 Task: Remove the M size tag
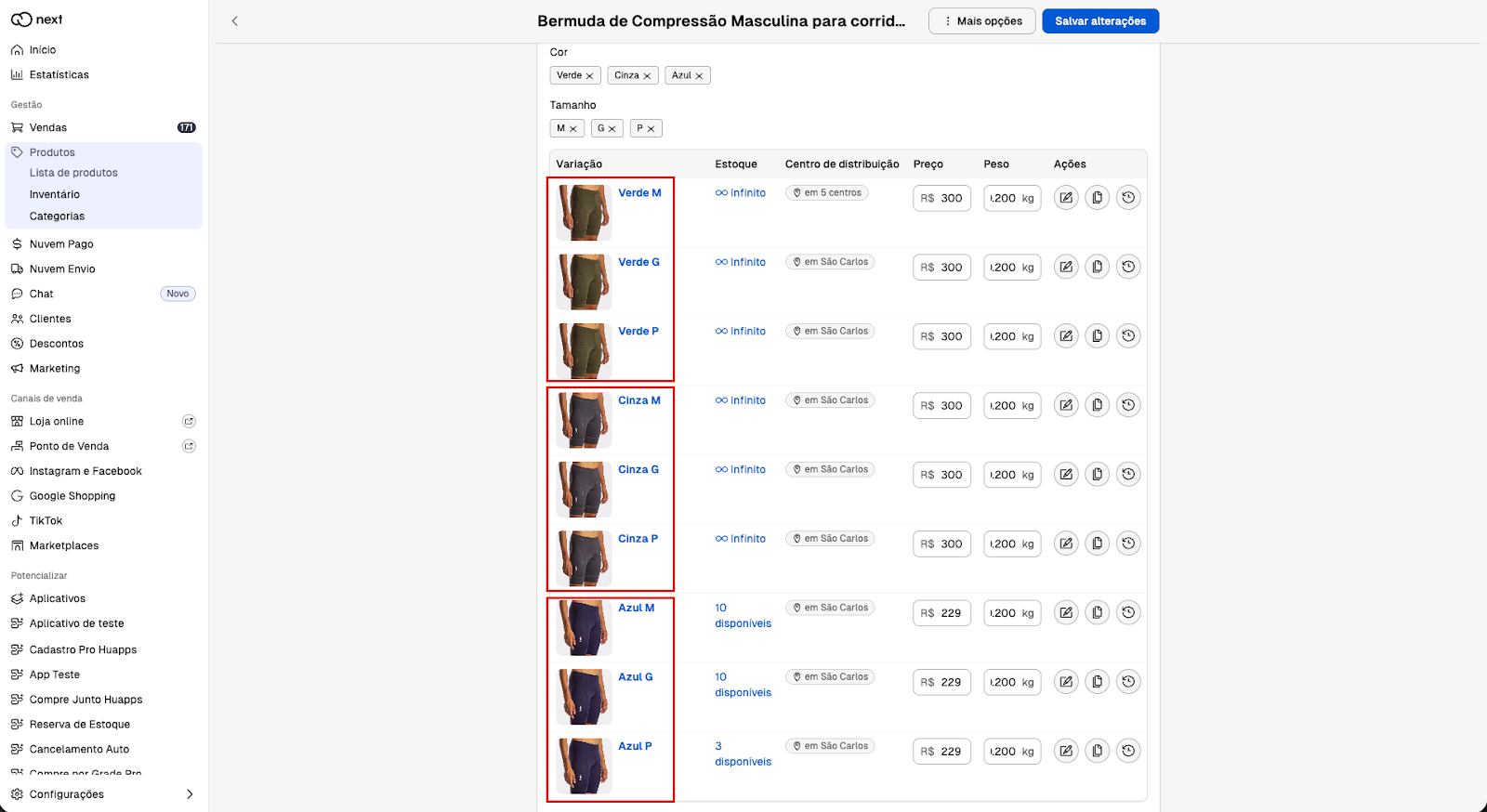coord(573,129)
